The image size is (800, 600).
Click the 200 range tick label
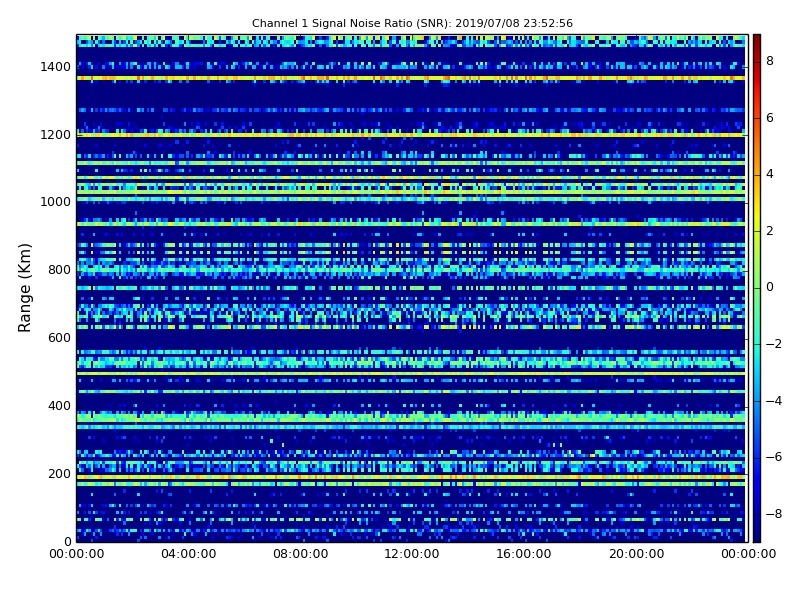click(x=59, y=473)
